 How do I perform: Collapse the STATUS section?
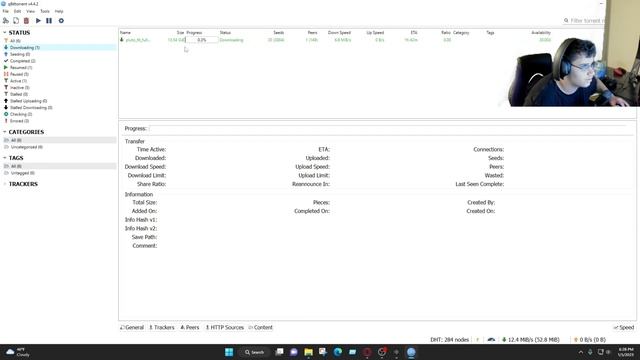pyautogui.click(x=4, y=32)
